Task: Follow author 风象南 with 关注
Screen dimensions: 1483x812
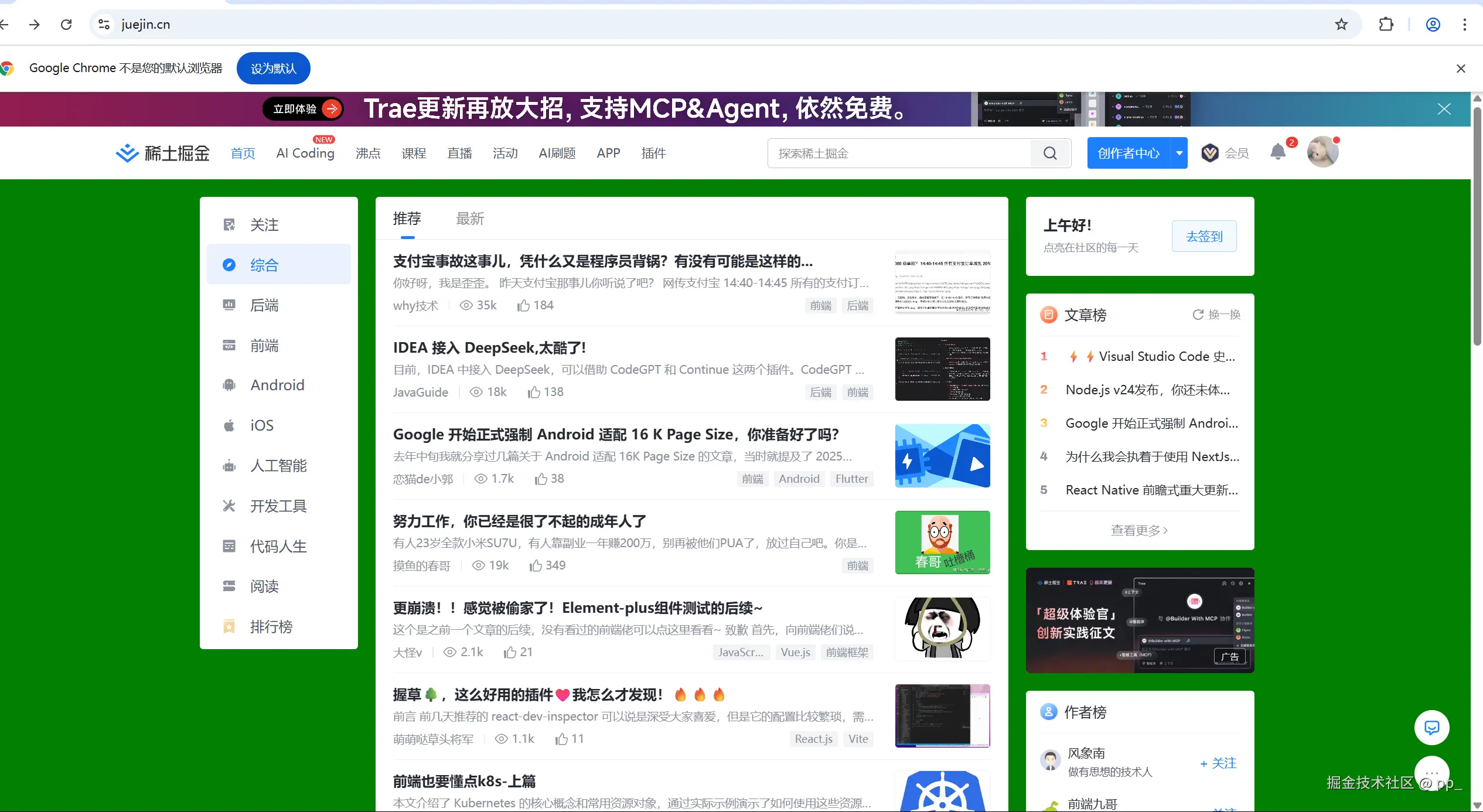Action: [1218, 763]
